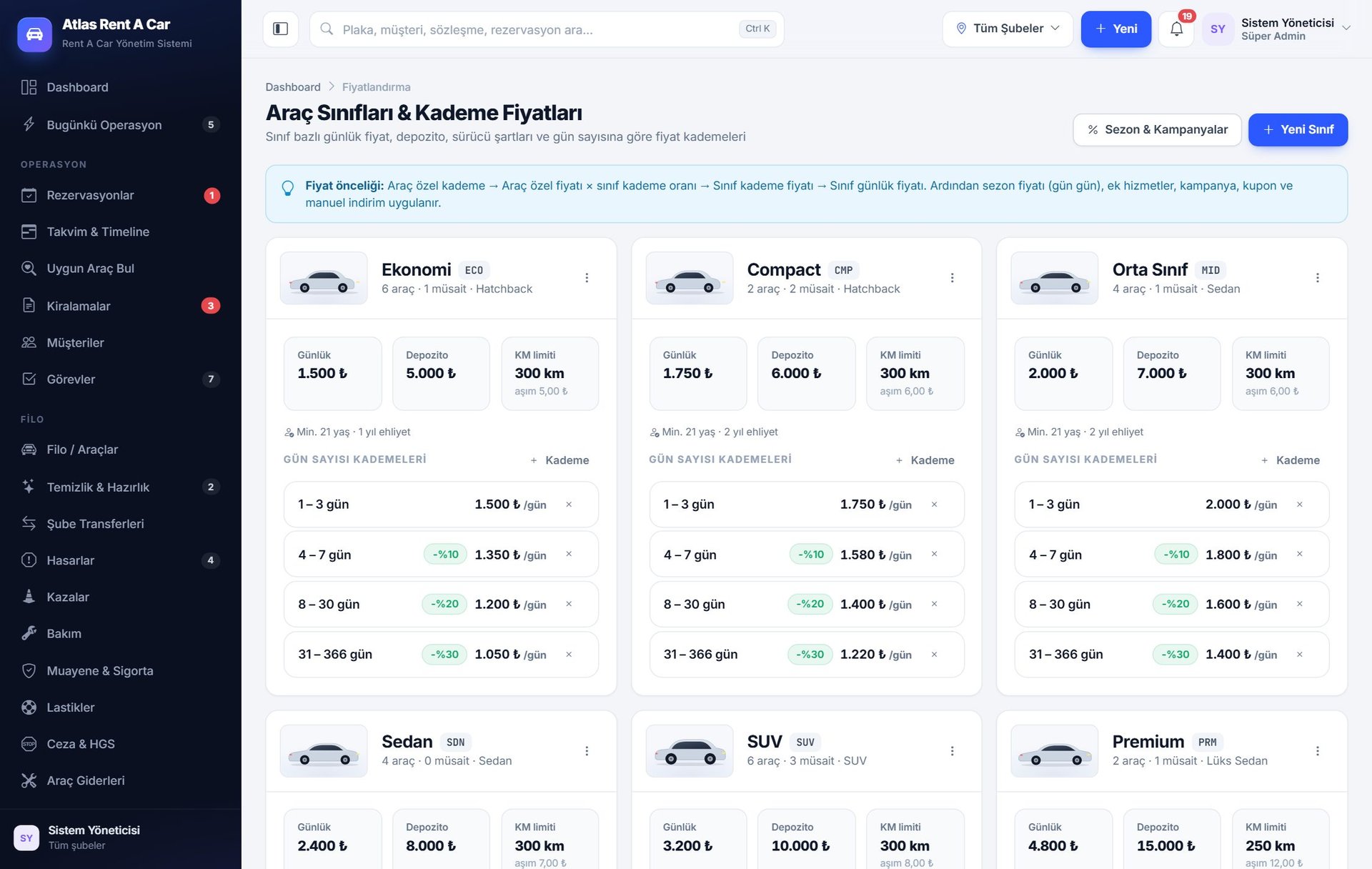Open Sistem Yöneticisi user menu in header
The width and height of the screenshot is (1372, 869).
click(1277, 29)
